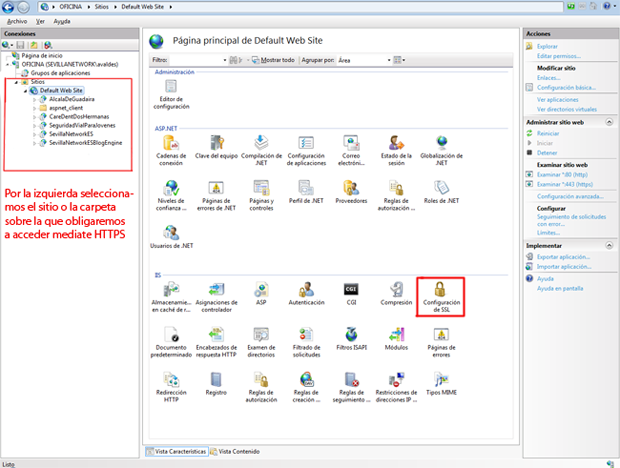This screenshot has height=468, width=620.
Task: Switch to Vista Contenido tab
Action: [235, 451]
